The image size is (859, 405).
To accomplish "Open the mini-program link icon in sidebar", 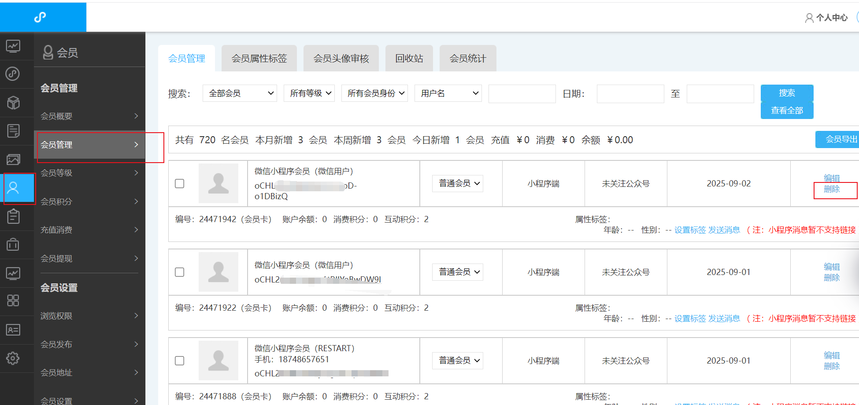I will (13, 74).
